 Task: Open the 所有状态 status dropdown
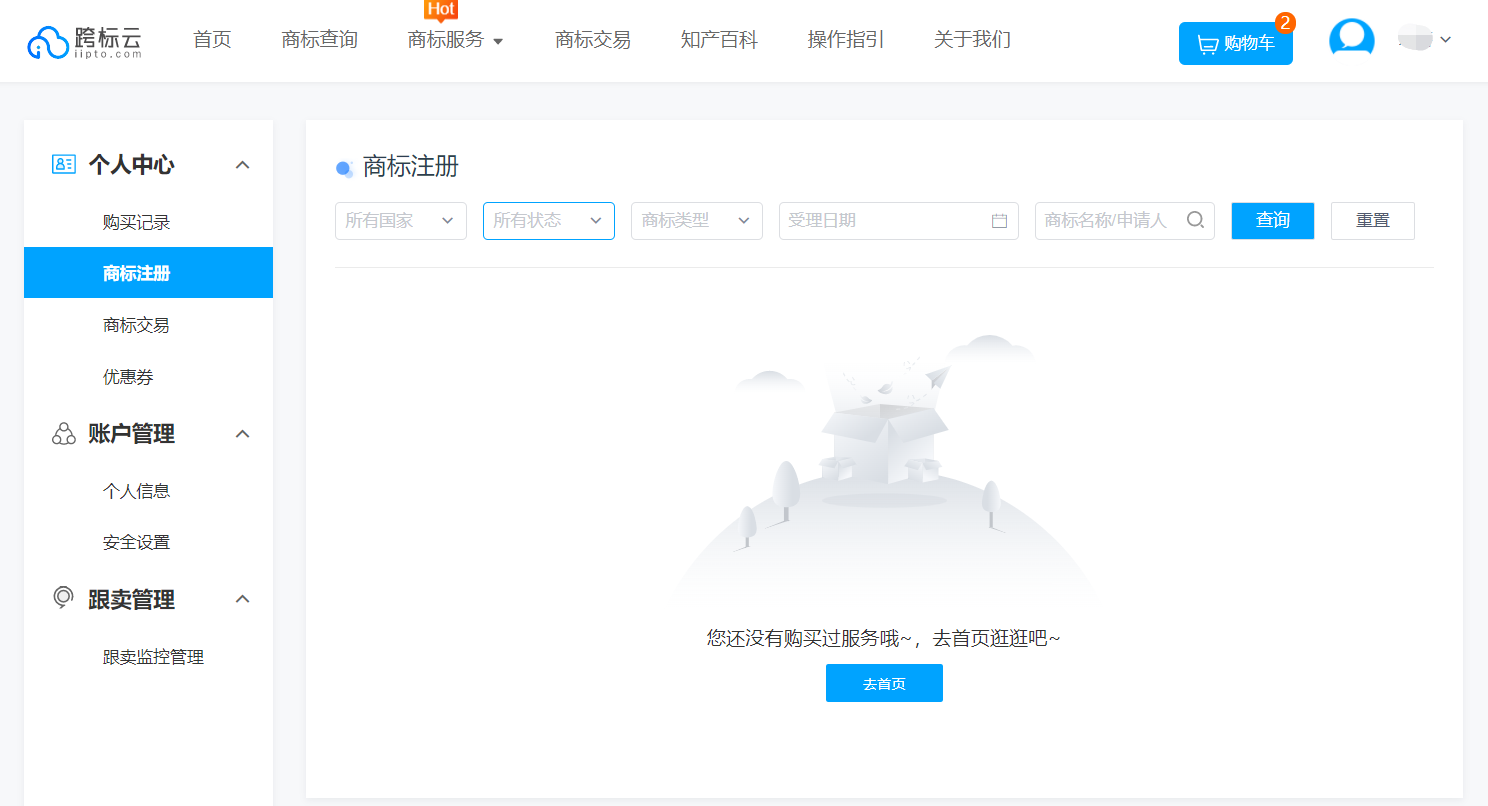coord(548,220)
